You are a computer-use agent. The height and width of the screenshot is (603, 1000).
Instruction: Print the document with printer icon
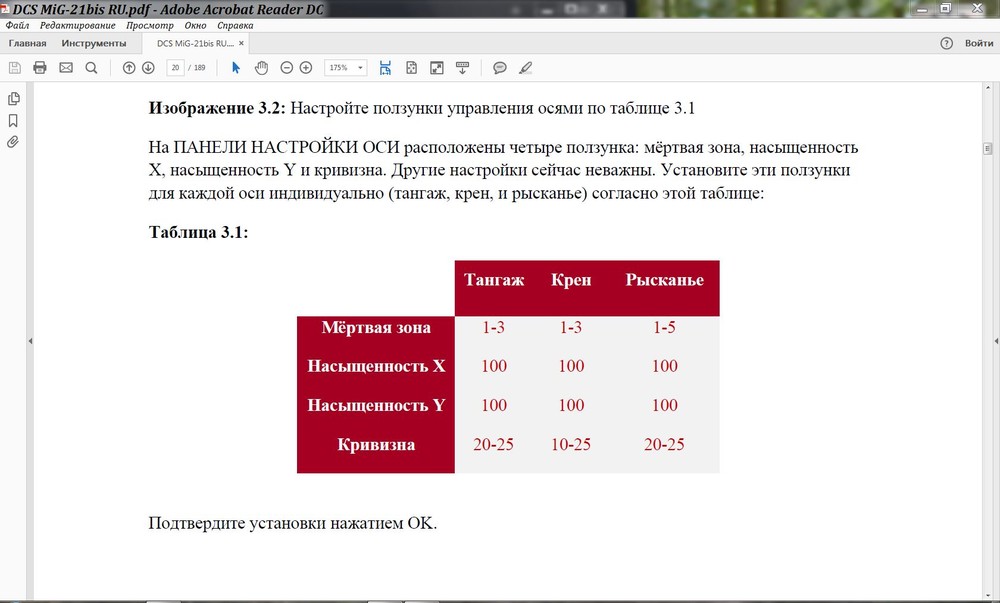pyautogui.click(x=40, y=68)
